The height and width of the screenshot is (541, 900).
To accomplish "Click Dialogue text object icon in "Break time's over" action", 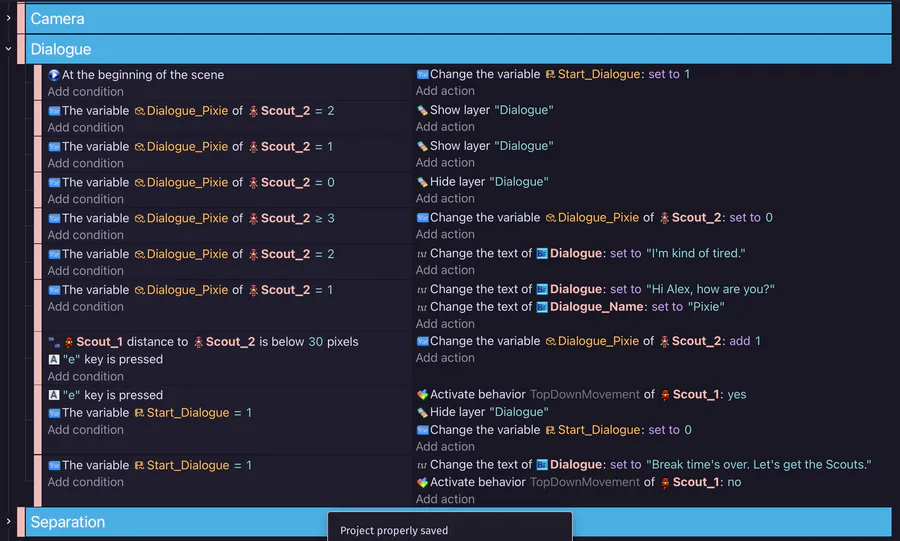I will tap(542, 465).
